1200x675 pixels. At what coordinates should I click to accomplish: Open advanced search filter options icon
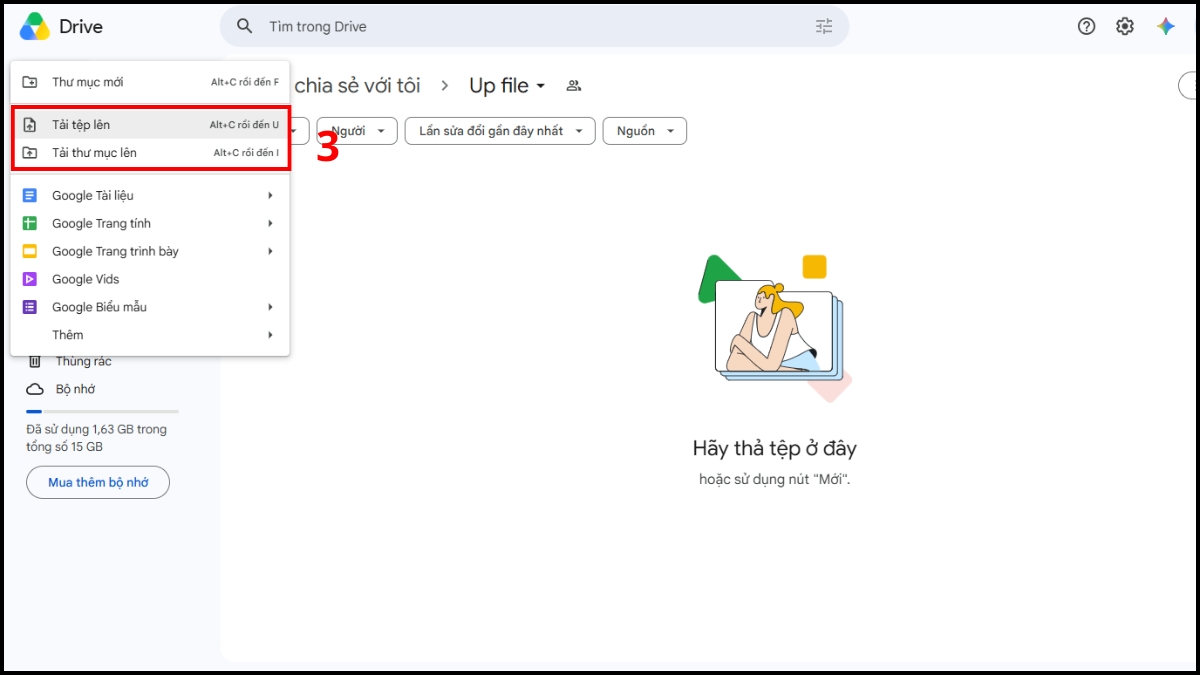tap(824, 27)
